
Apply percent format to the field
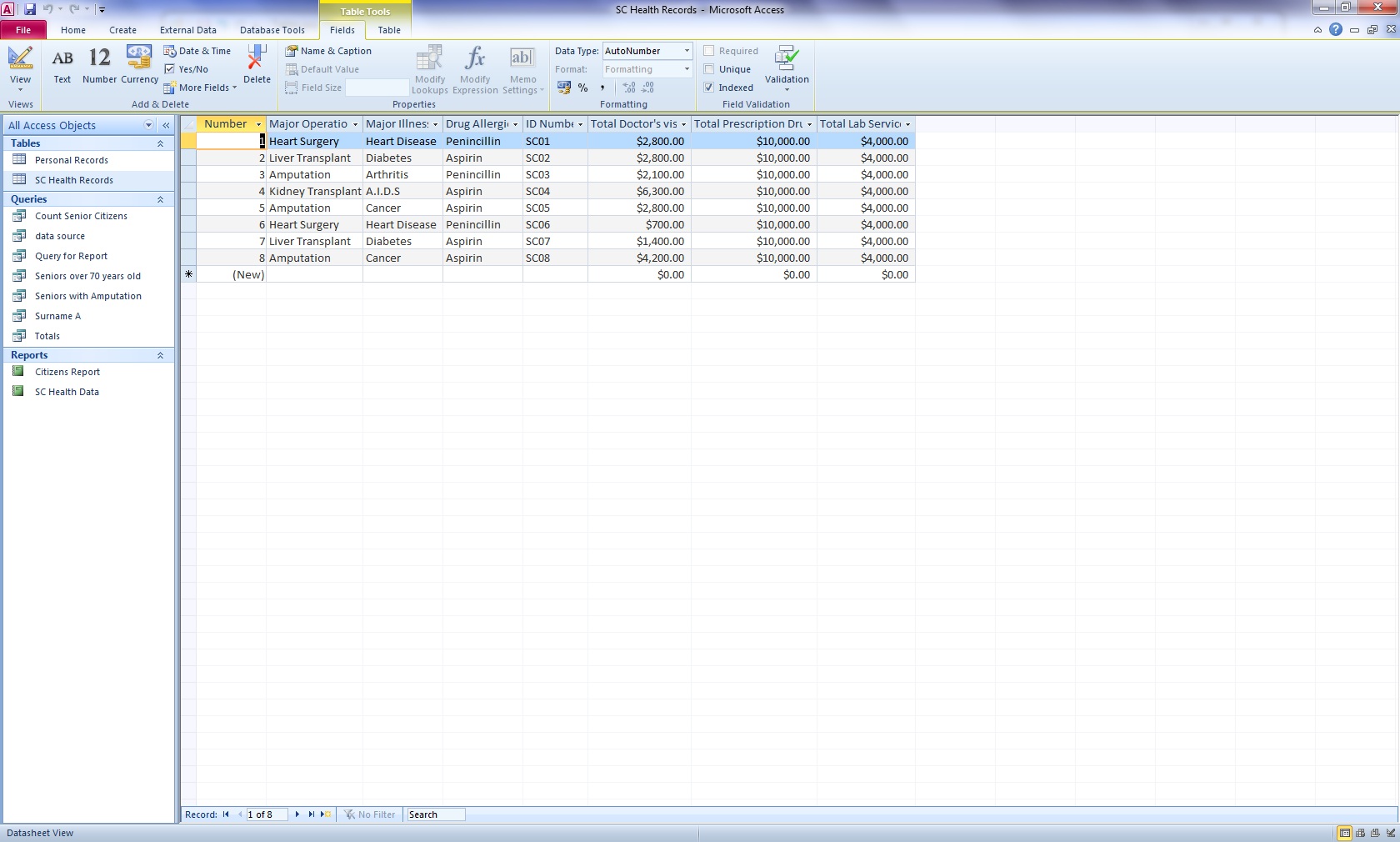click(x=582, y=88)
